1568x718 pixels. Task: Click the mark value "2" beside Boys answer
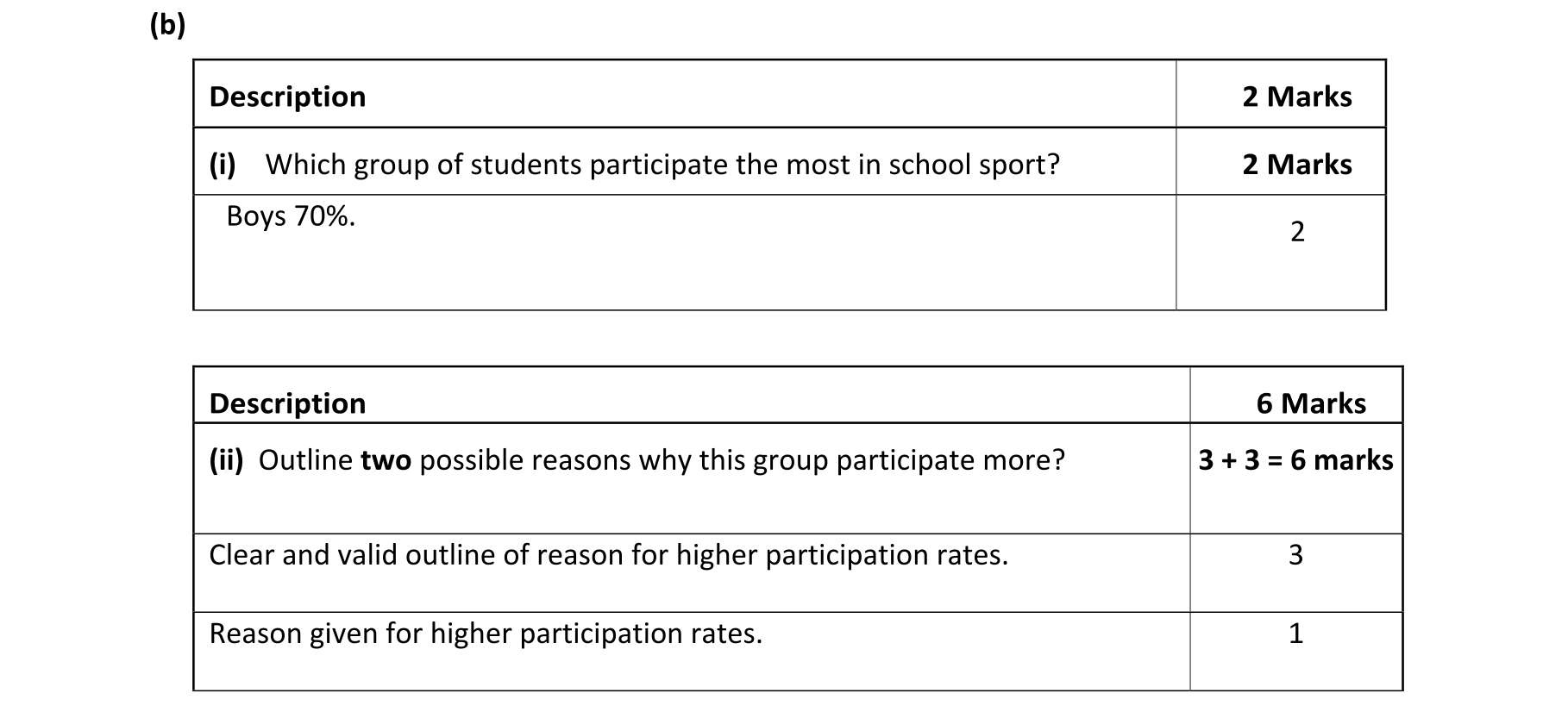click(x=1297, y=232)
